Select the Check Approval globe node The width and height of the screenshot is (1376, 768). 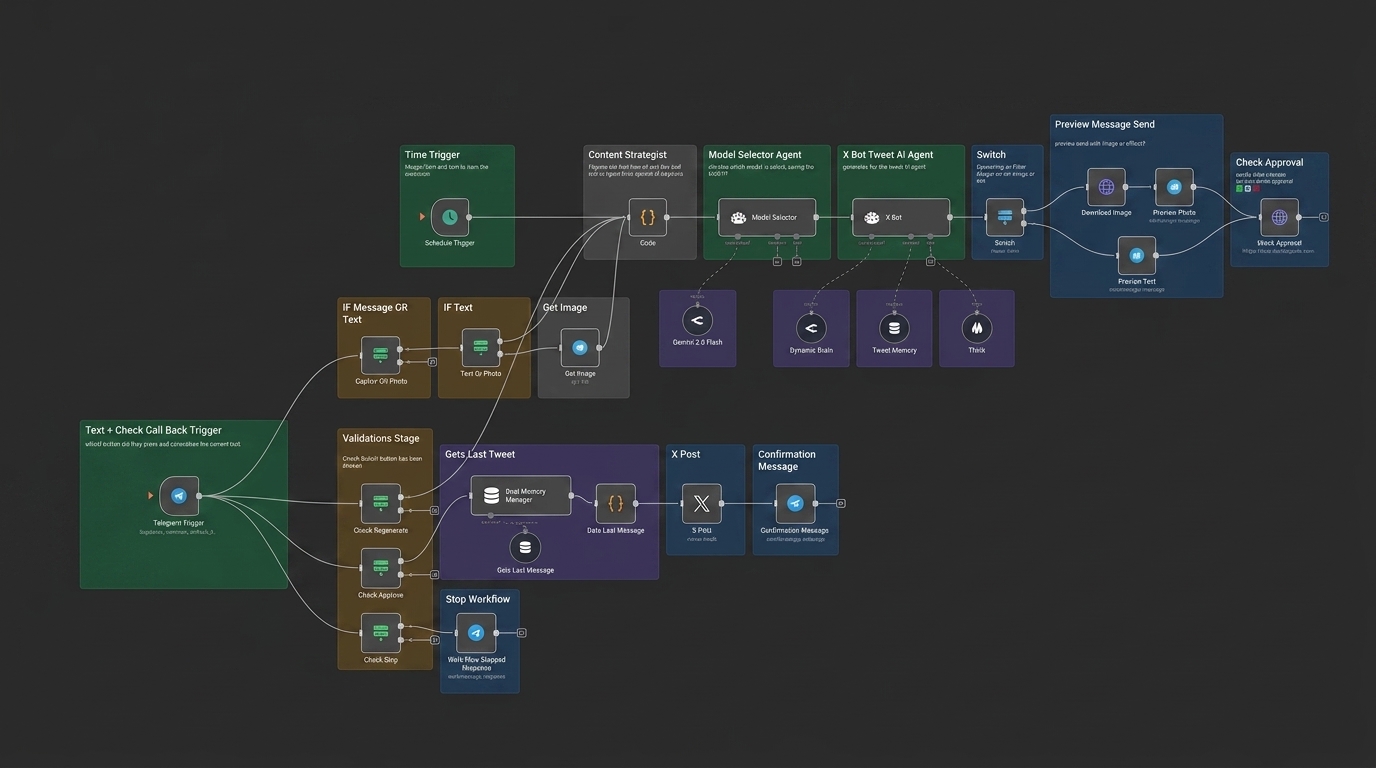(1279, 217)
